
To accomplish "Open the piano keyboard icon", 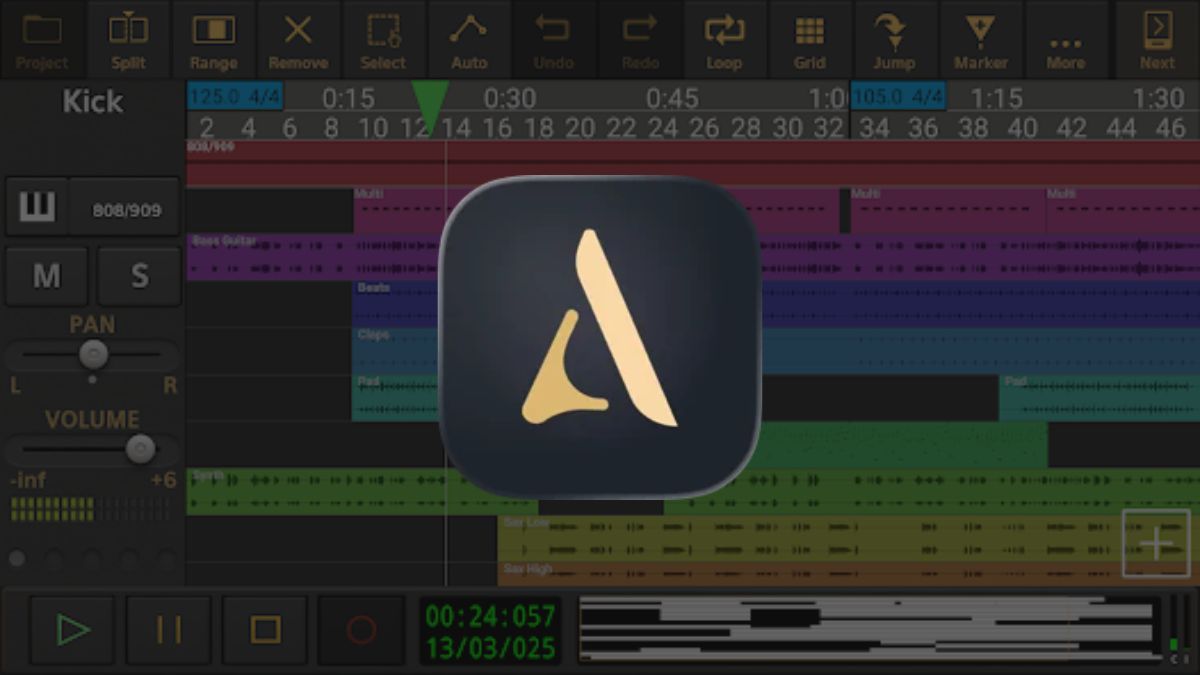I will tap(37, 208).
